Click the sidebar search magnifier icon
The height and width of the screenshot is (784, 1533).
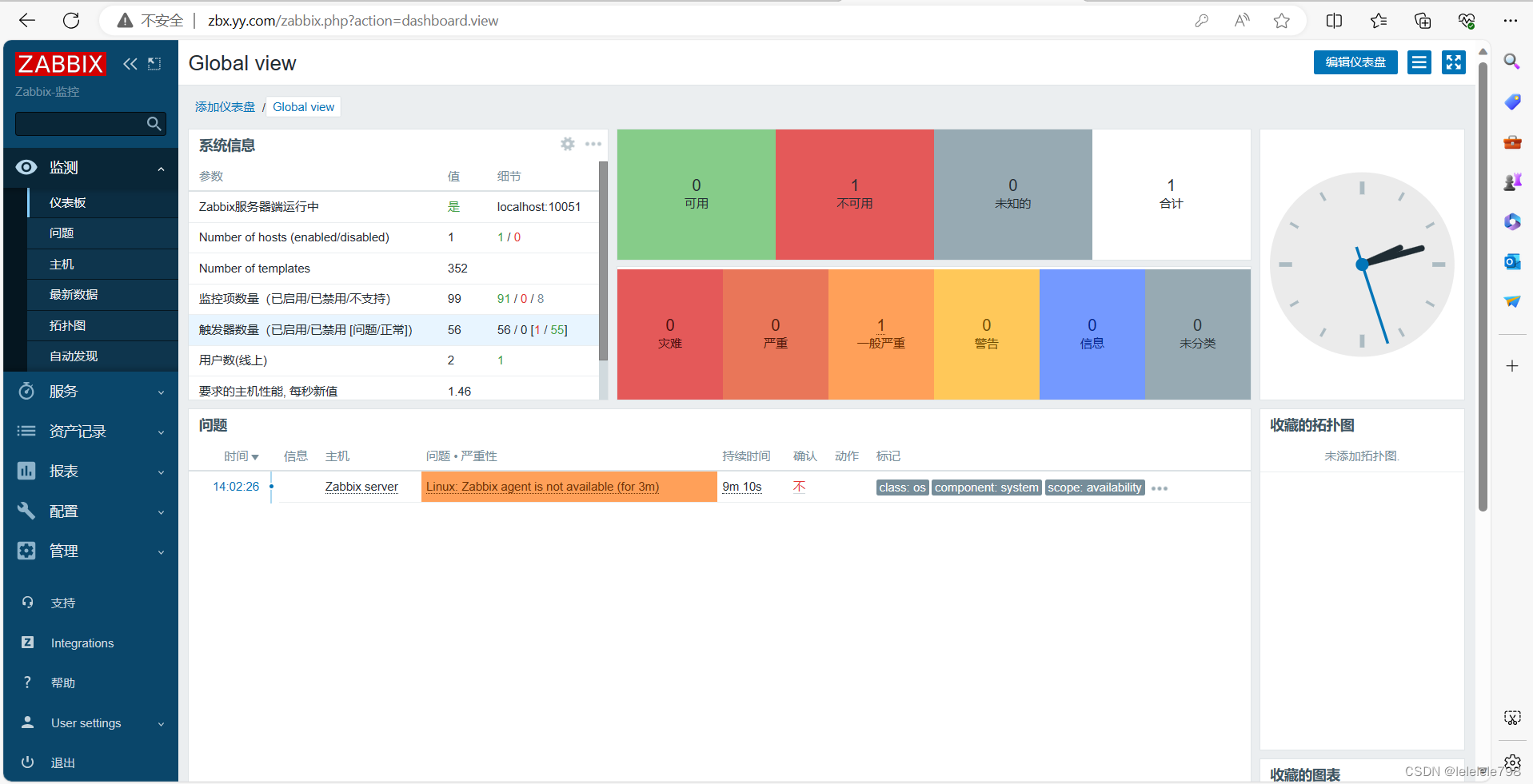(154, 124)
